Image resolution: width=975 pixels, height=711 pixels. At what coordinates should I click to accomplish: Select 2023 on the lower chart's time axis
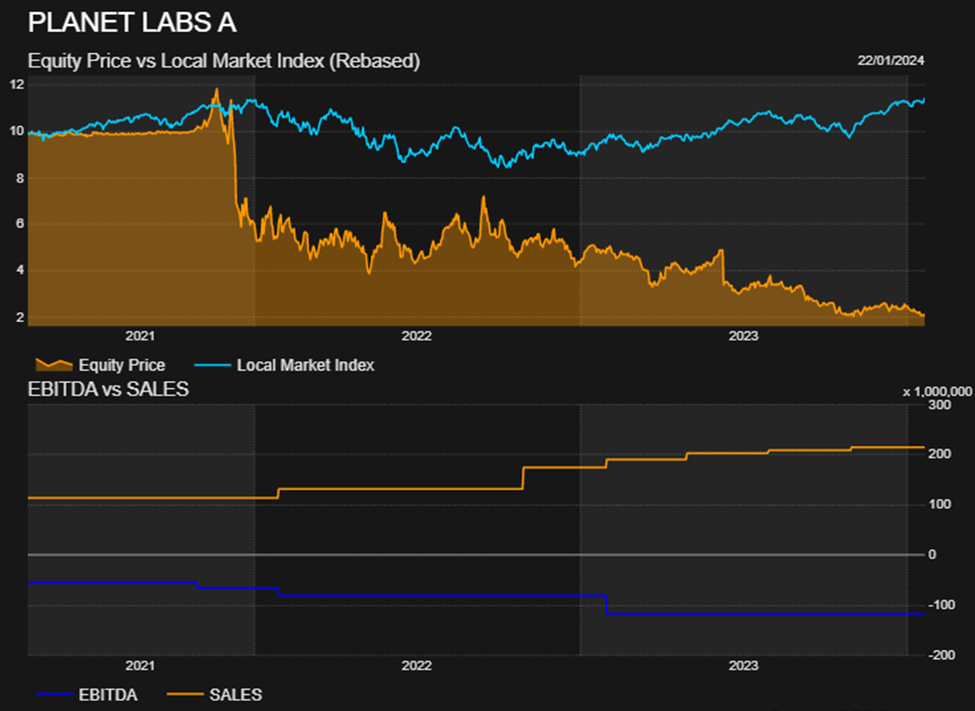tap(743, 665)
